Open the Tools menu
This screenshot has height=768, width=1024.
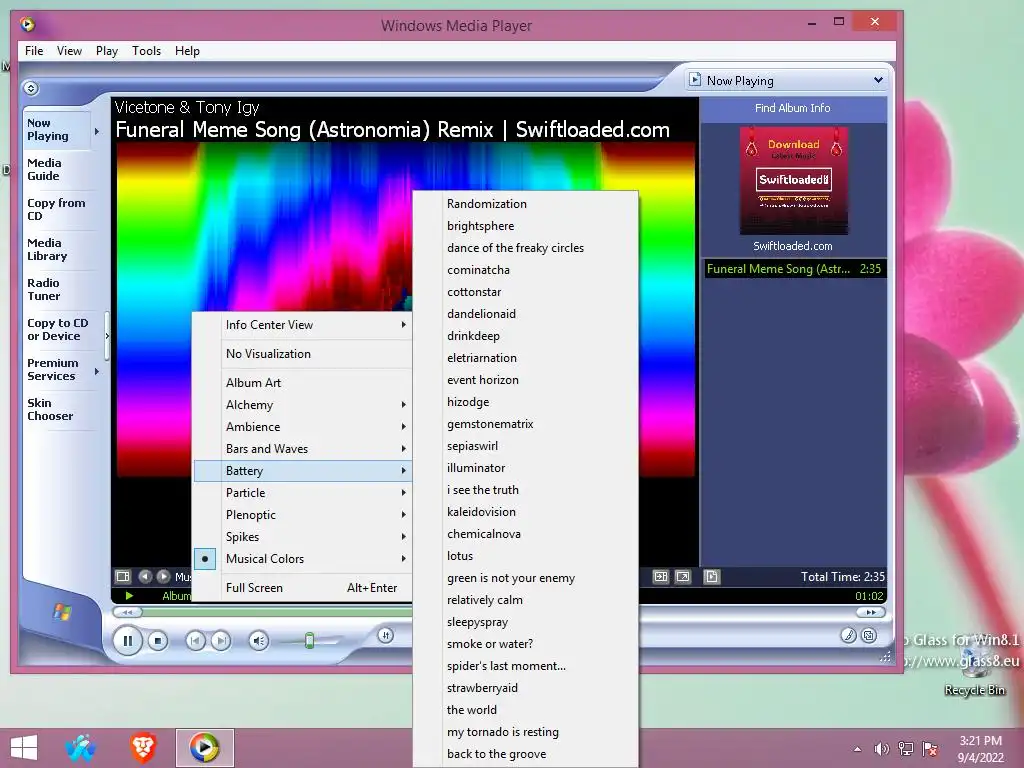click(x=146, y=51)
